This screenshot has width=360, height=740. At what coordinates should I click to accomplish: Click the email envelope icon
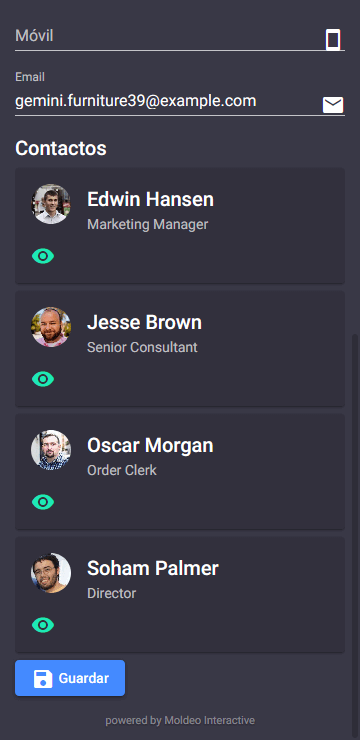(x=333, y=105)
